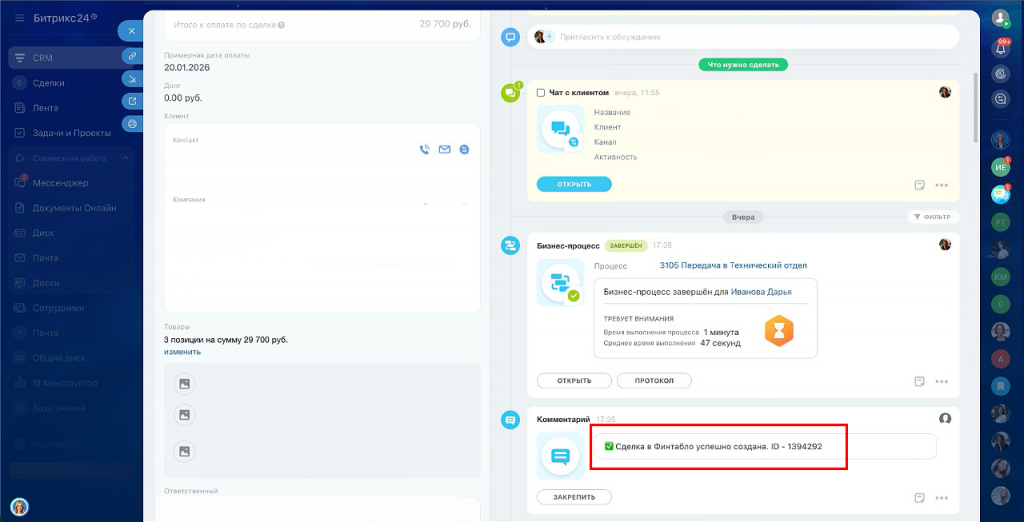Check the 'Чат с клиентом' checkbox
This screenshot has height=522, width=1024.
coord(541,93)
